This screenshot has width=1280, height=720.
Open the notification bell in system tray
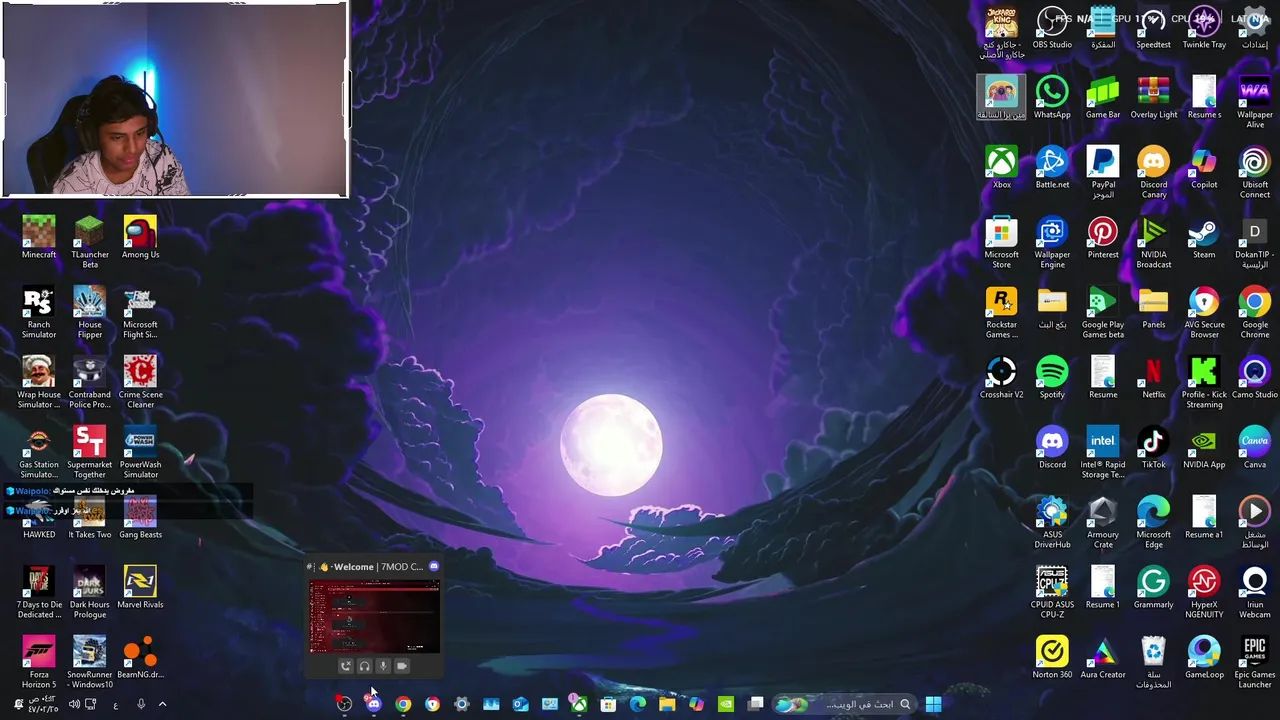coord(18,704)
